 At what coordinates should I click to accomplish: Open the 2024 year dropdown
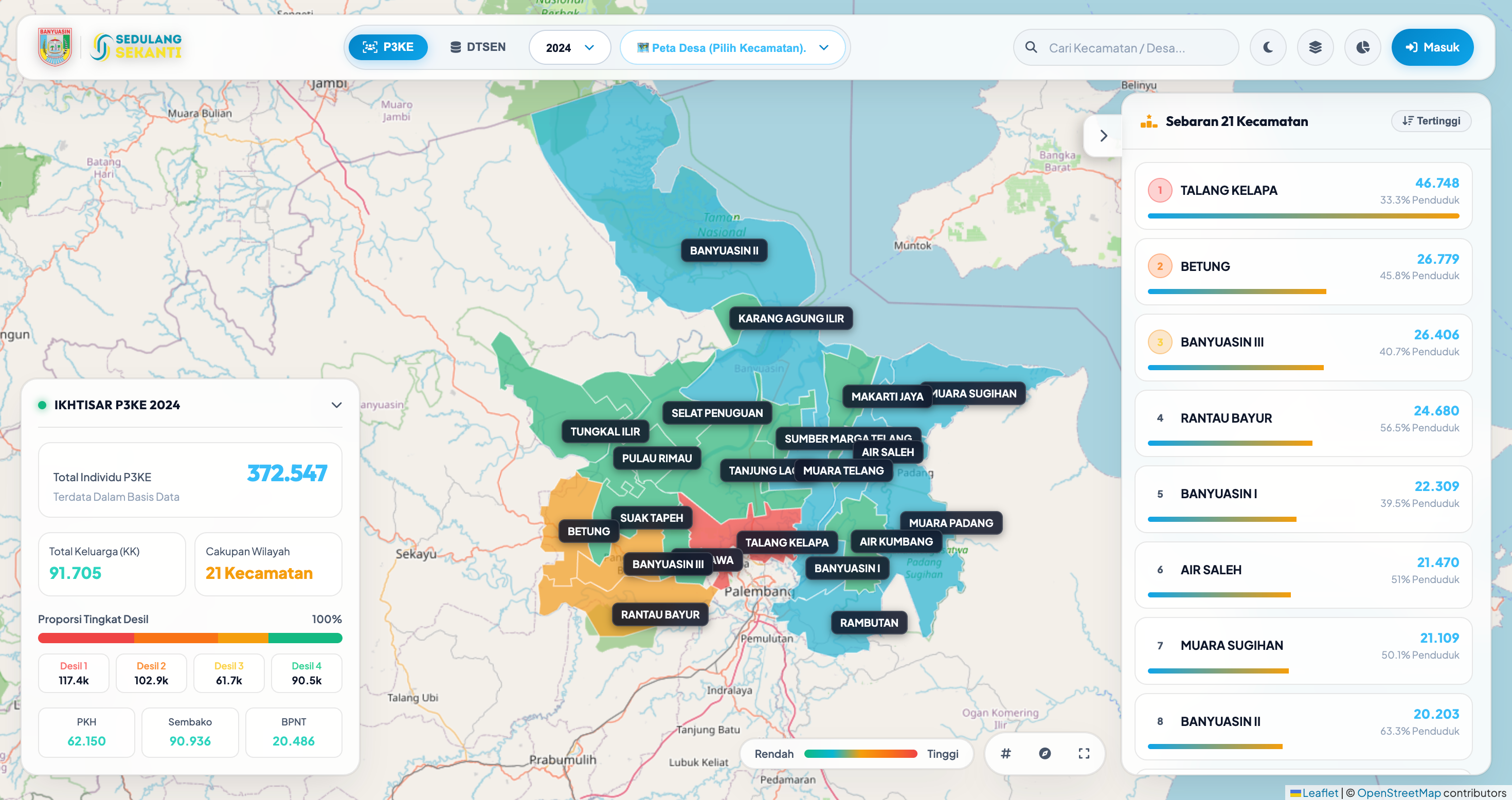tap(569, 47)
